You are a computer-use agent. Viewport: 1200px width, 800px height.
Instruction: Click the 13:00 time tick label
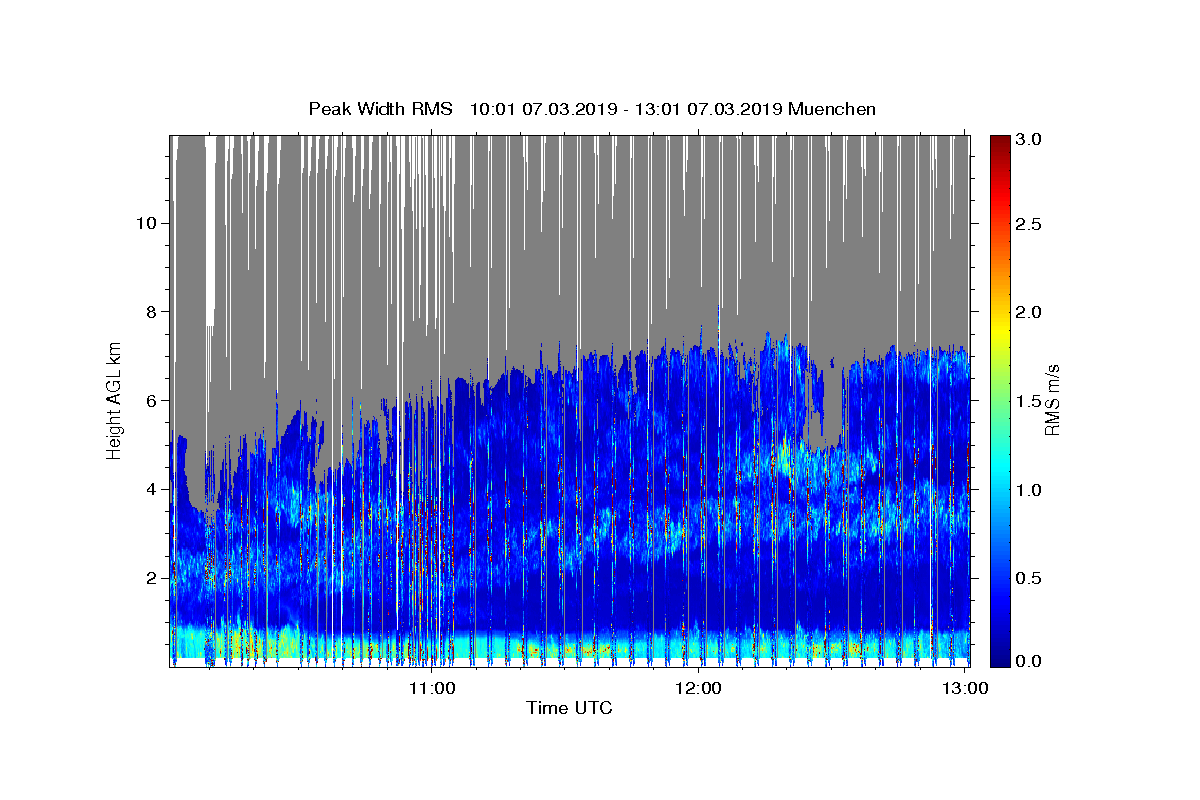[x=964, y=688]
